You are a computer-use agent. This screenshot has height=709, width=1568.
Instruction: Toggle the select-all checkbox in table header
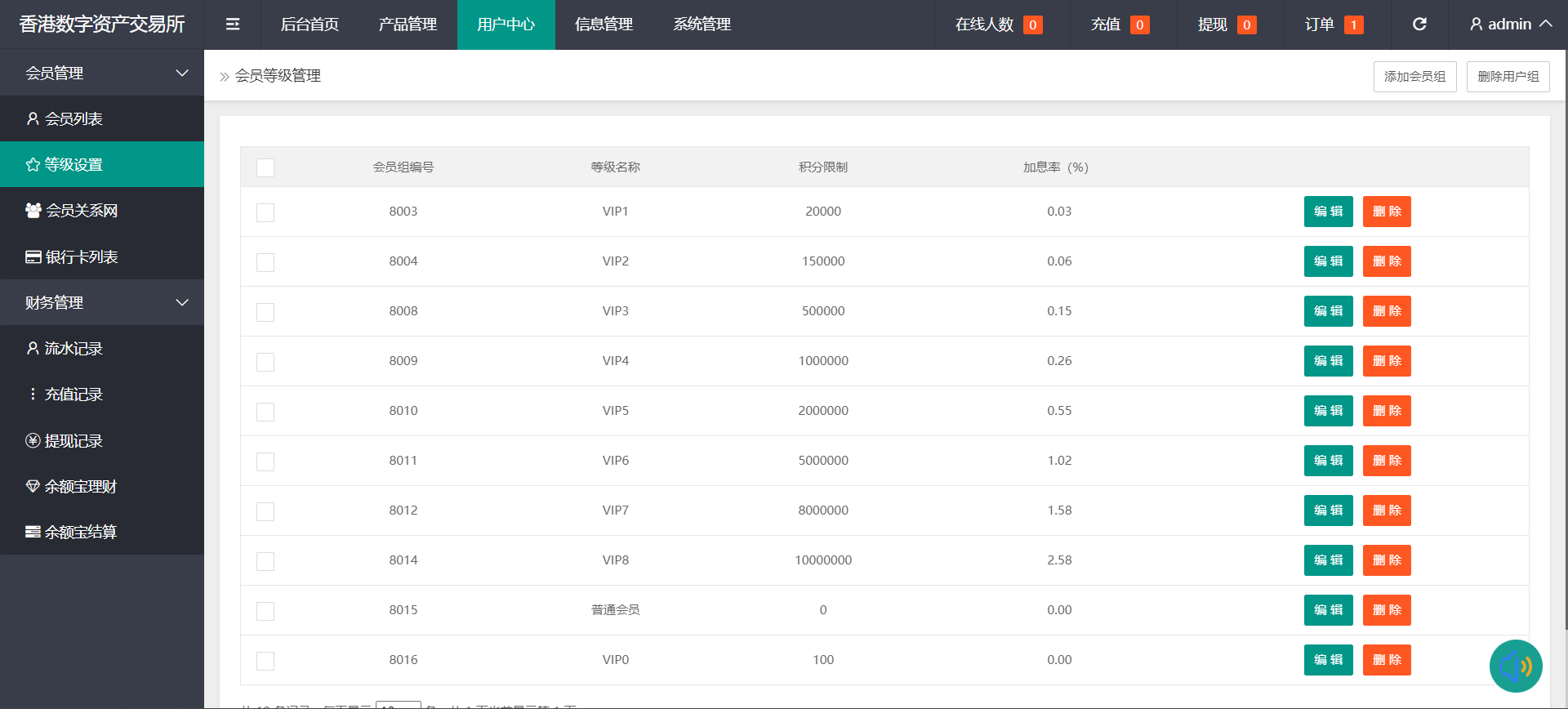[x=265, y=167]
